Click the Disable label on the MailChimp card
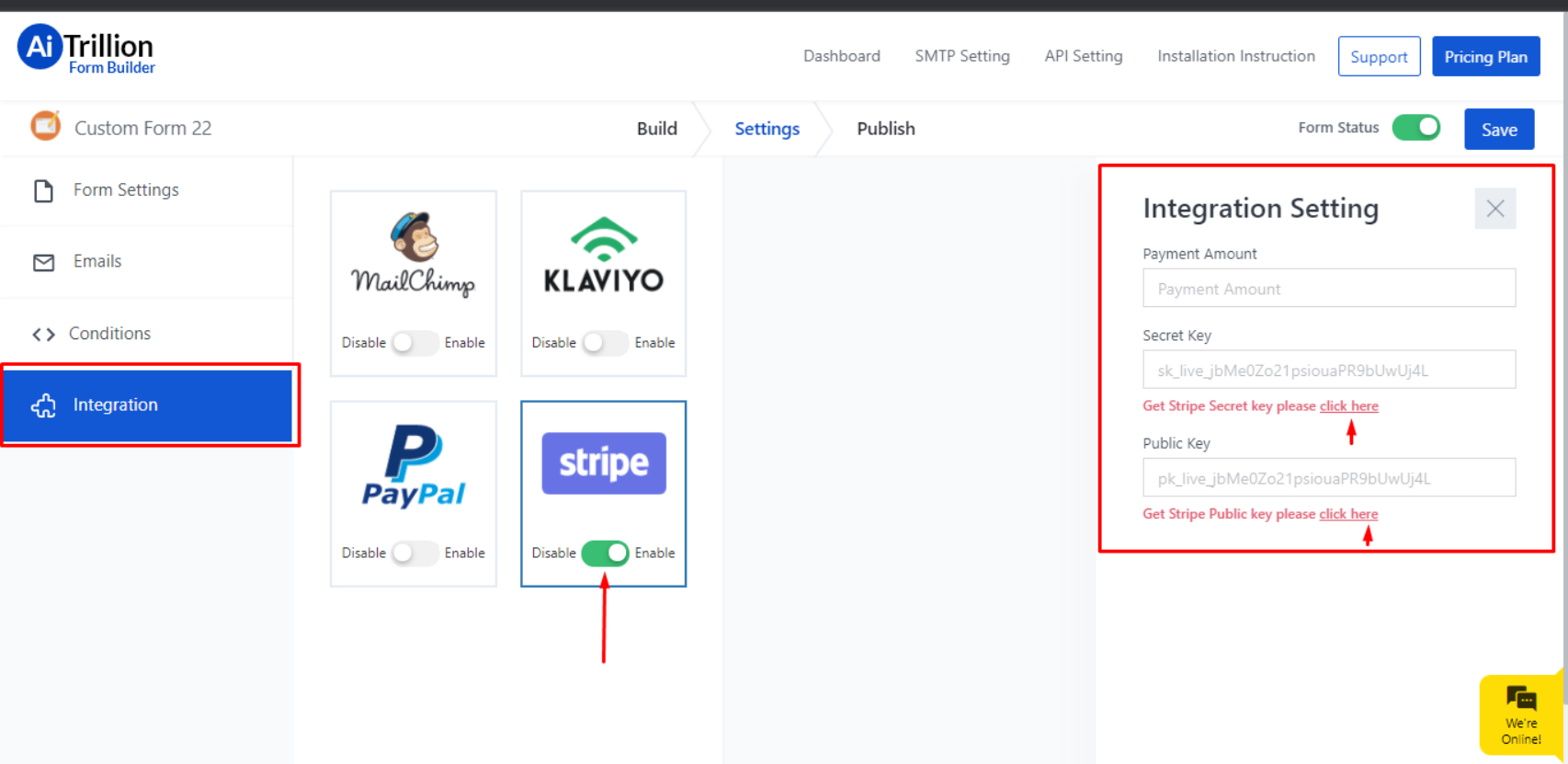 [x=364, y=343]
